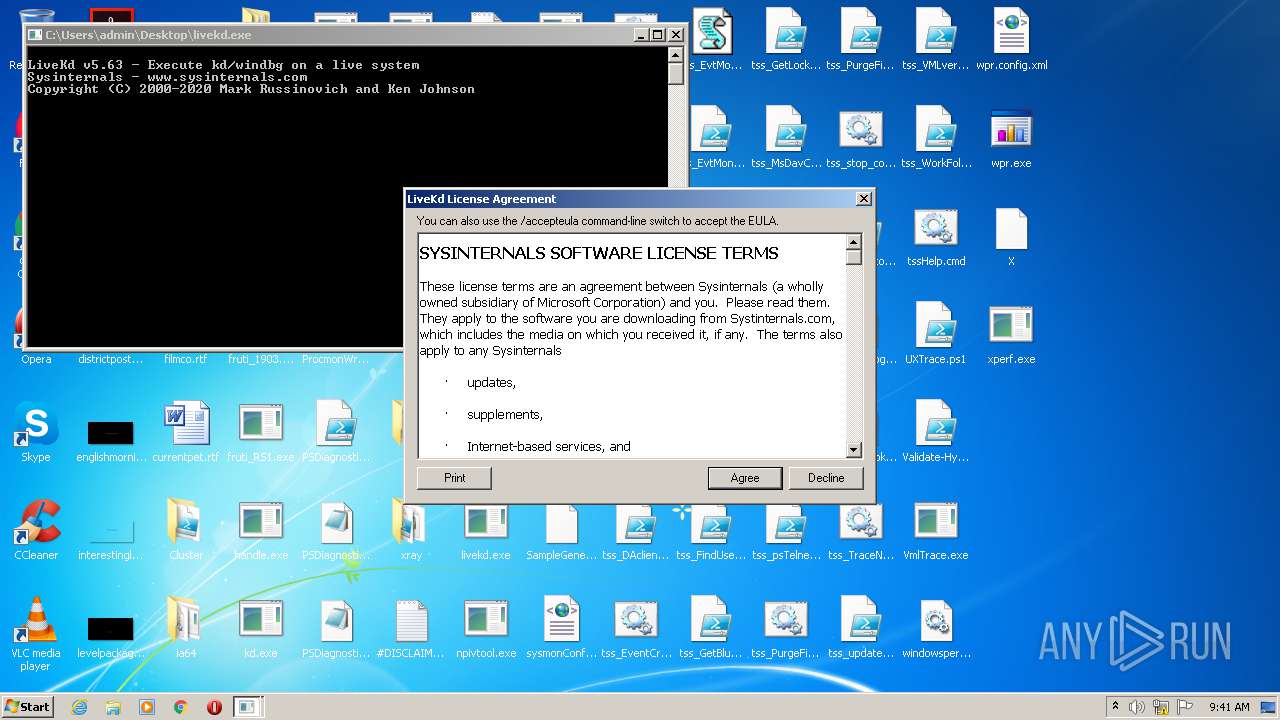The image size is (1280, 720).
Task: Select the tss_EventCr... batch file icon
Action: (636, 629)
